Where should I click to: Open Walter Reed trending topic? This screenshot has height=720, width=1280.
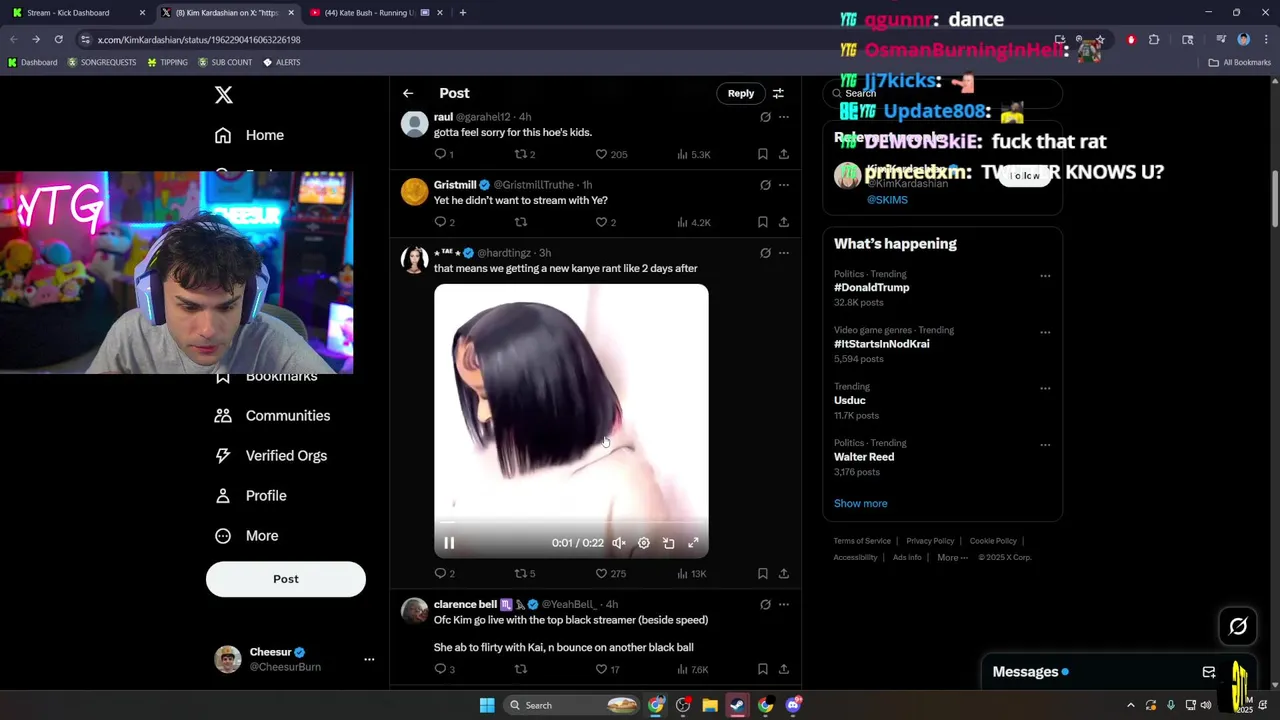[x=864, y=457]
